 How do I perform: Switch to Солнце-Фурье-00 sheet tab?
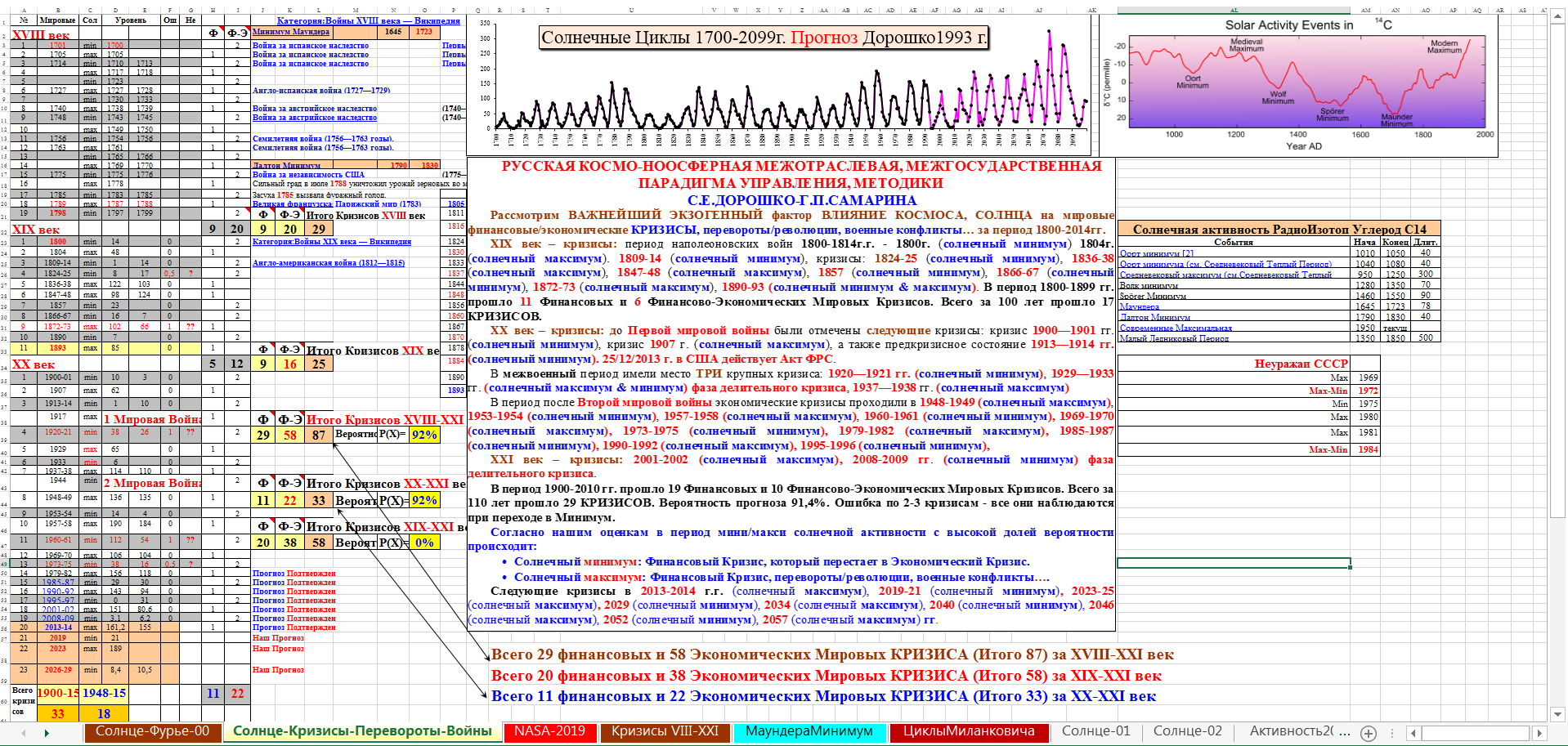point(152,732)
